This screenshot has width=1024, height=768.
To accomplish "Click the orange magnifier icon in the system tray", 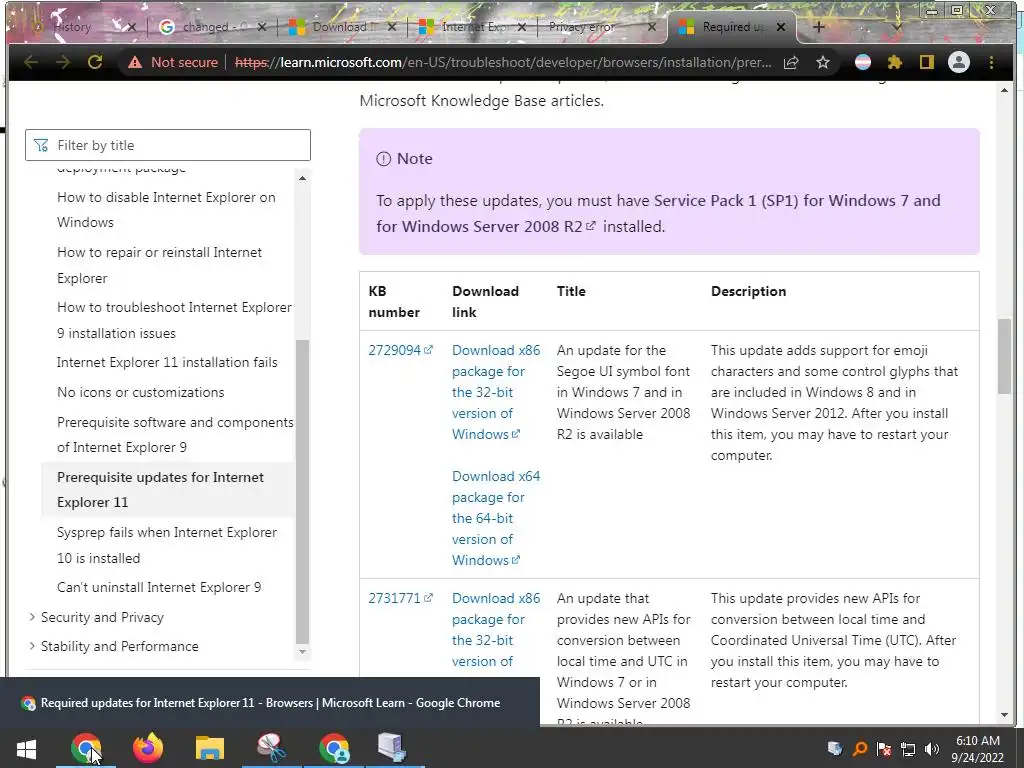I will click(x=860, y=749).
